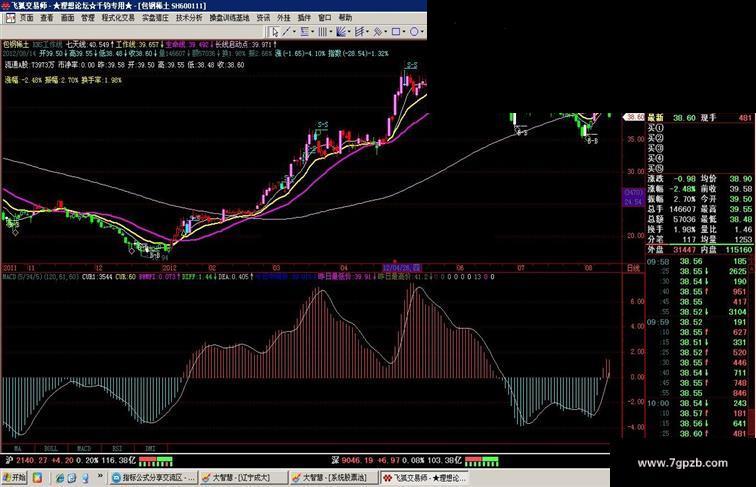756x487 pixels.
Task: Select the rectangle drawing tool
Action: pyautogui.click(x=396, y=32)
